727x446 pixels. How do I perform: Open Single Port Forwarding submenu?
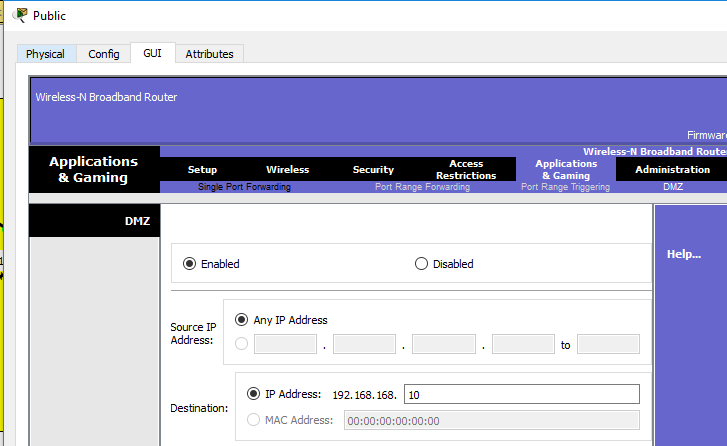pos(244,187)
